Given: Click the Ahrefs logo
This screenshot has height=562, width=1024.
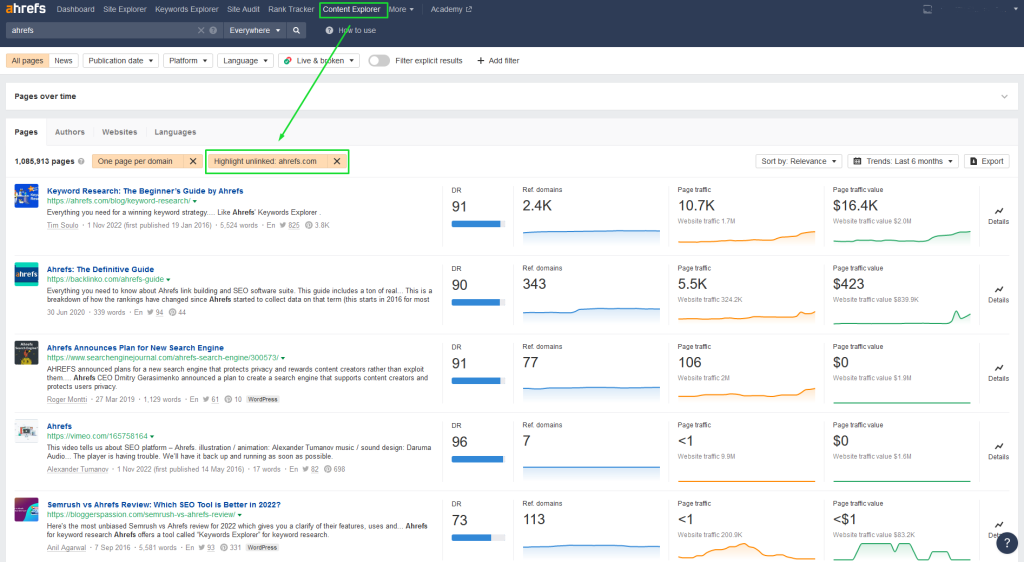Looking at the screenshot, I should click(26, 8).
